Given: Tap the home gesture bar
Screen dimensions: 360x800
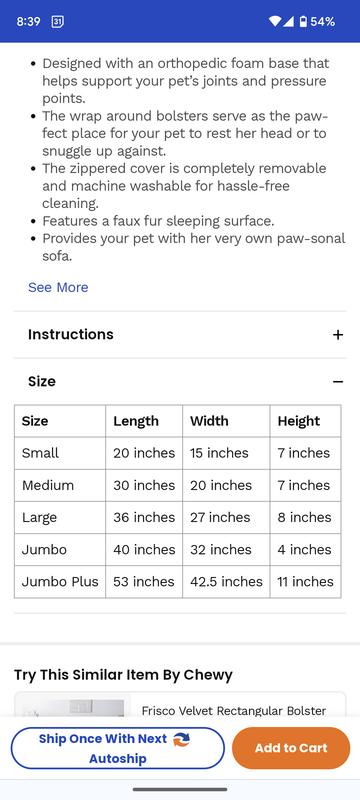Looking at the screenshot, I should [180, 789].
